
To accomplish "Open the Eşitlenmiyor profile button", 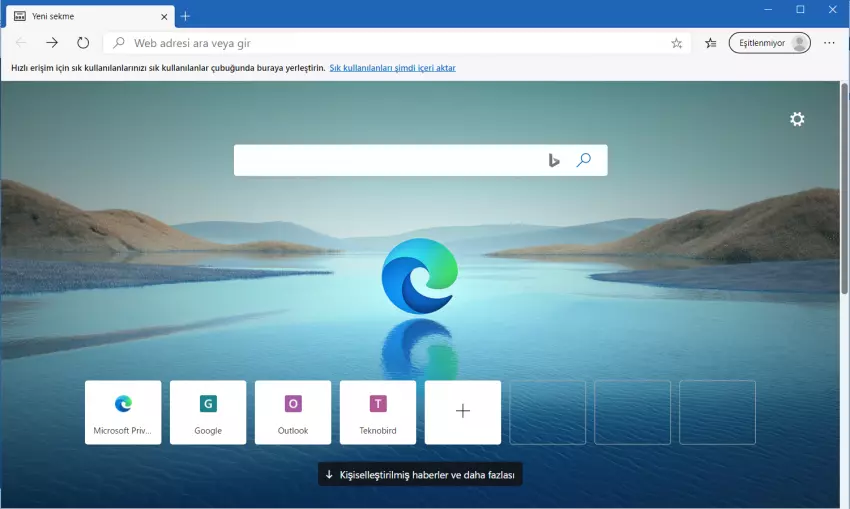I will point(768,43).
